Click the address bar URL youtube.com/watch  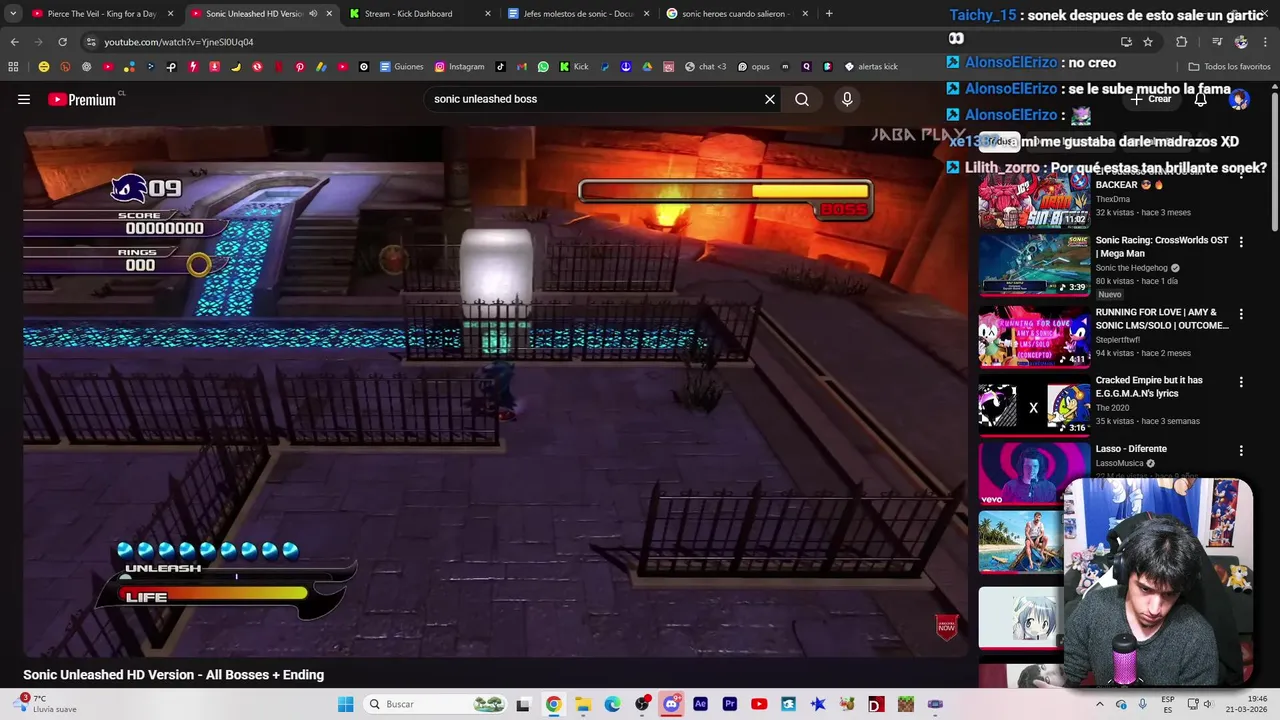179,42
